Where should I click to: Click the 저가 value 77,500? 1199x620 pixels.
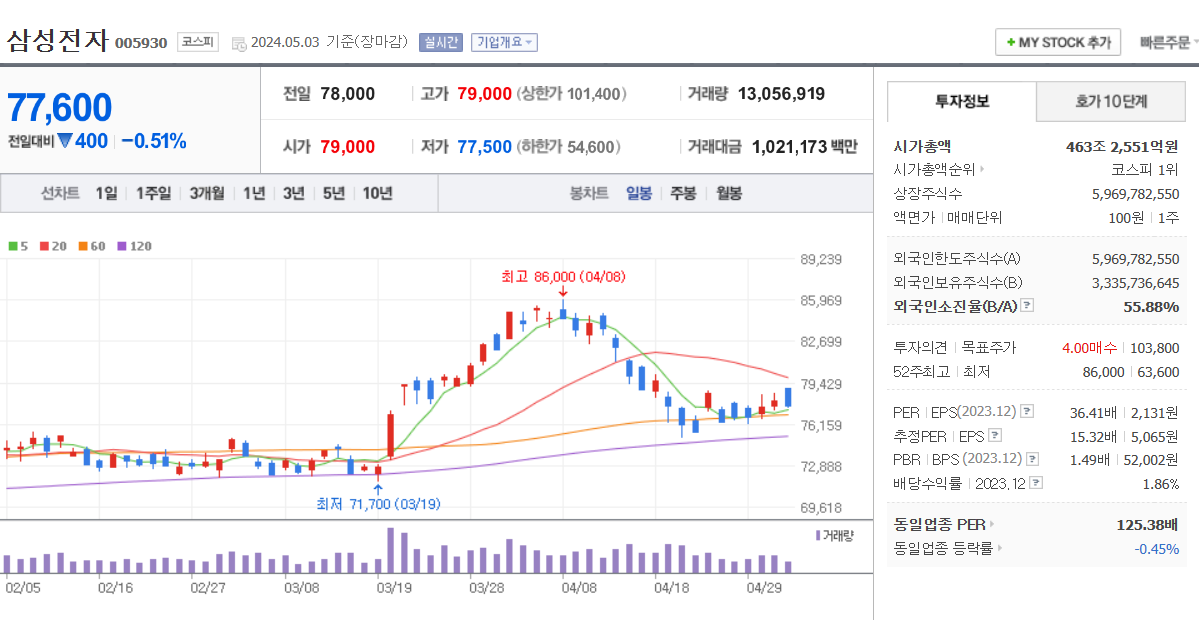[484, 147]
